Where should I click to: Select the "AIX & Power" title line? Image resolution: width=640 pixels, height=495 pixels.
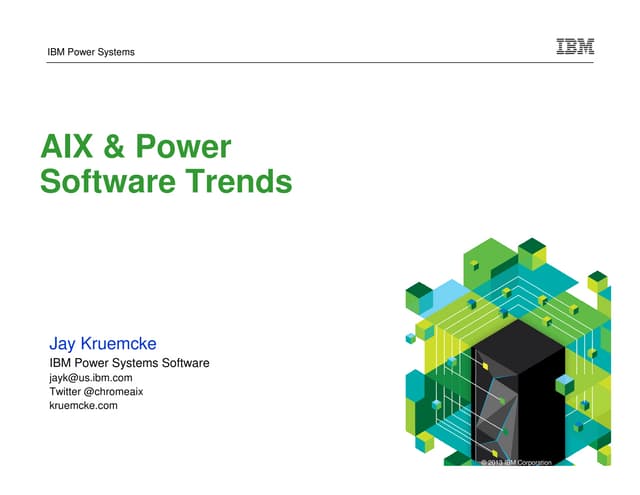[135, 149]
